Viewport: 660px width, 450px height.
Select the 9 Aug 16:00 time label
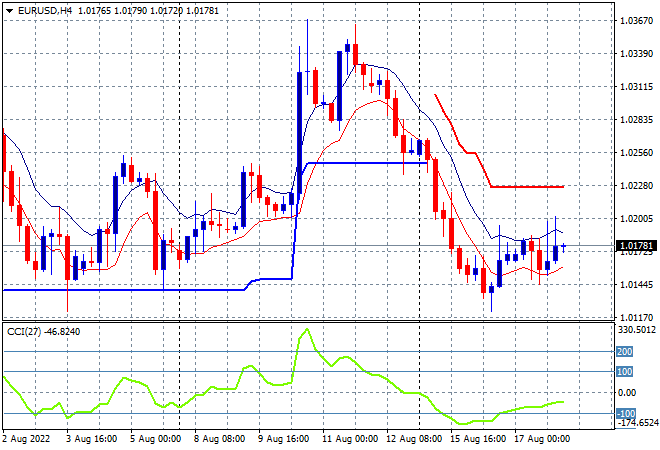click(283, 439)
